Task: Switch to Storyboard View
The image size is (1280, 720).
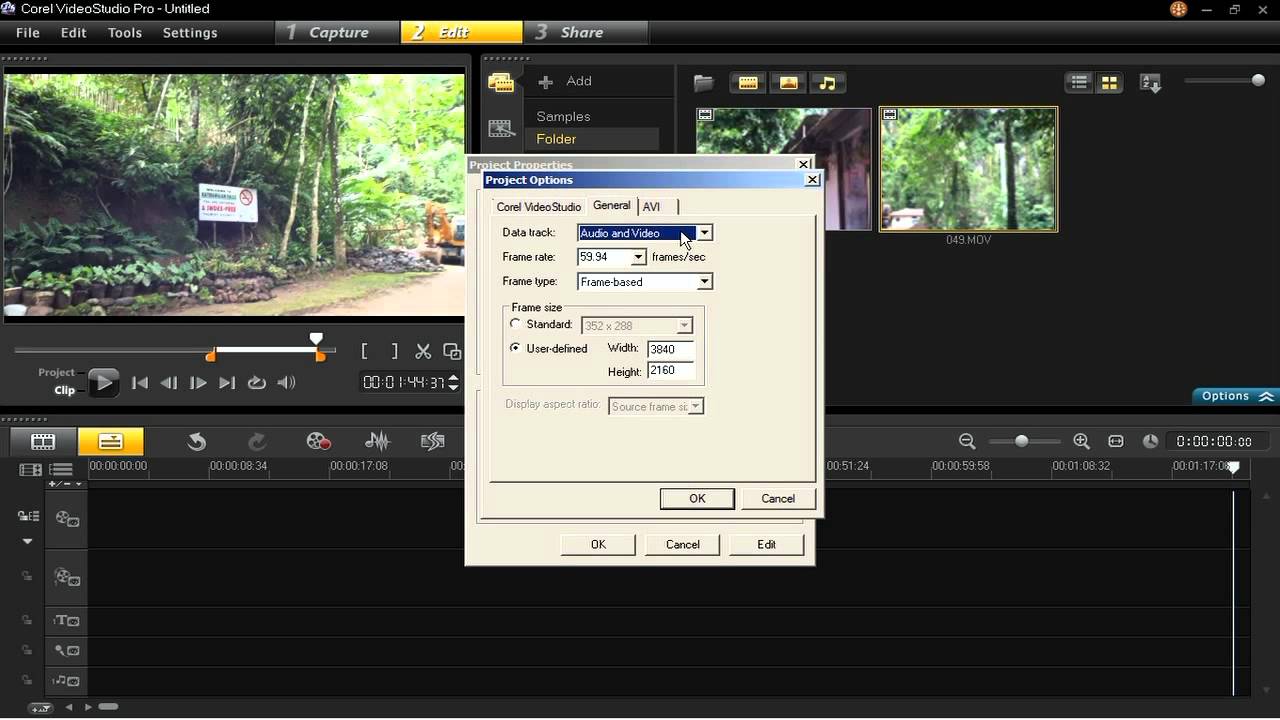Action: 43,441
